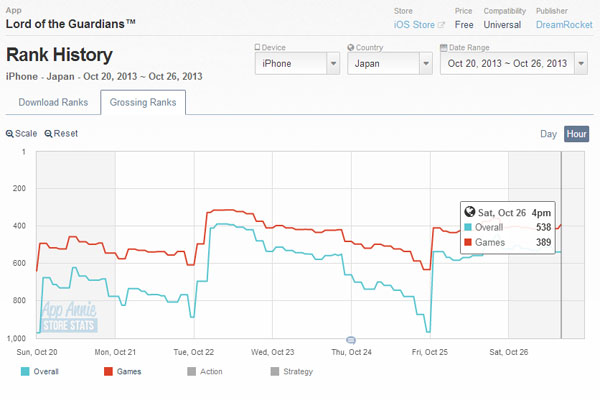This screenshot has width=600, height=400.
Task: Open the Country dropdown showing Japan
Action: [390, 64]
